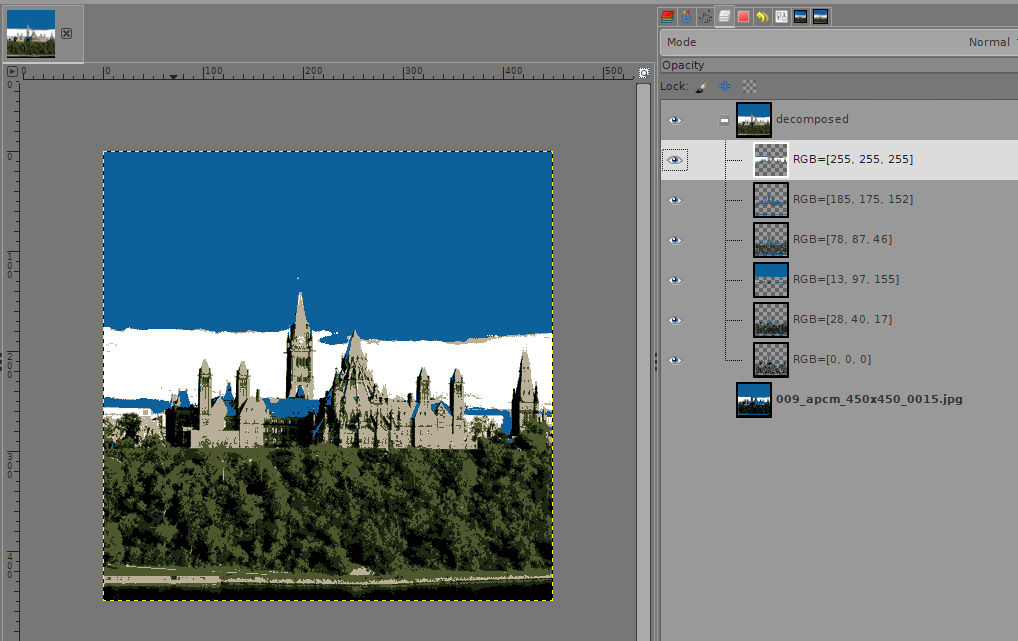Open the image menu arrow at ruler origin
Screen dimensions: 1018x641
click(12, 72)
